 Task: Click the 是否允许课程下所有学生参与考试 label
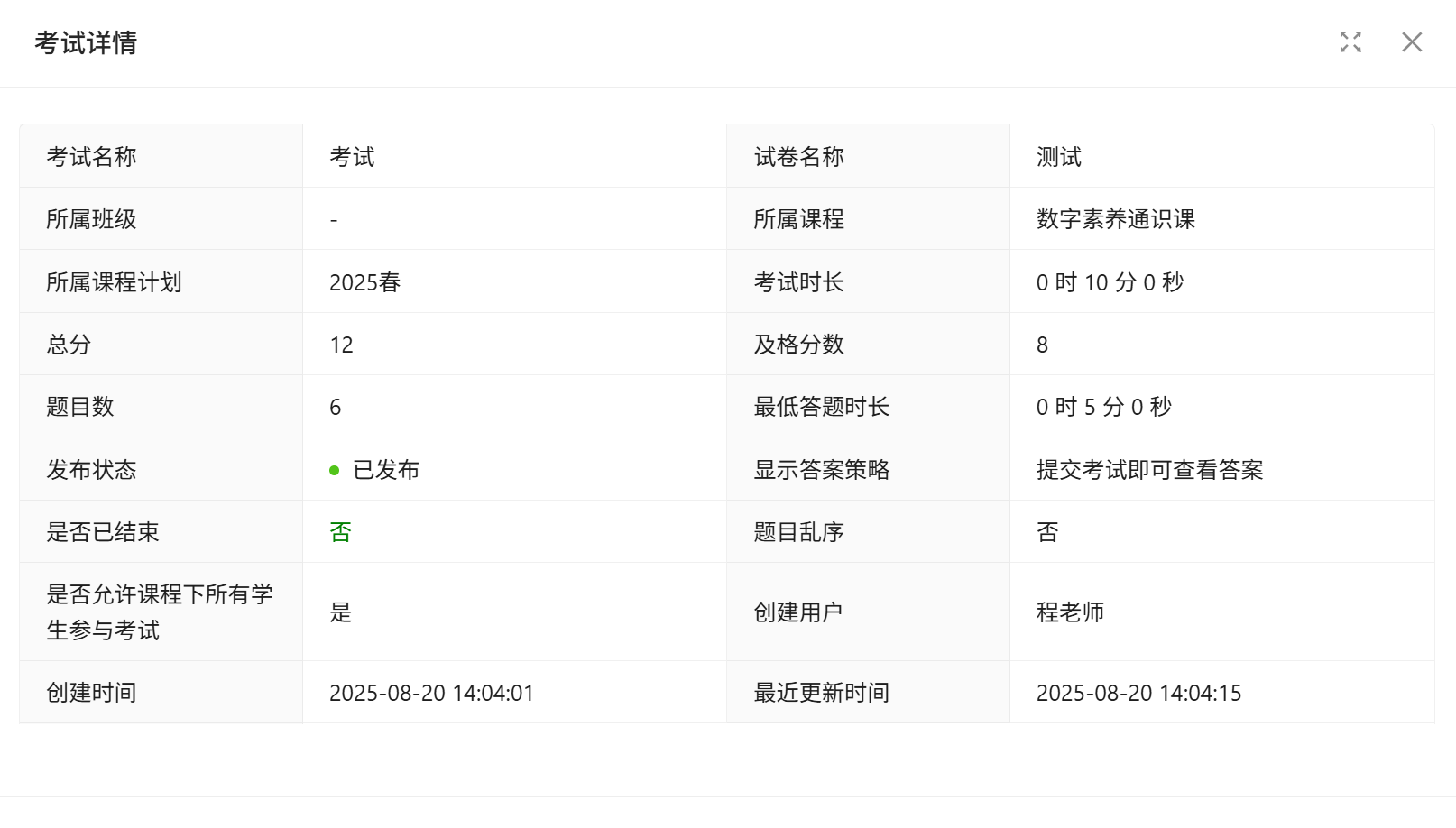pos(160,612)
